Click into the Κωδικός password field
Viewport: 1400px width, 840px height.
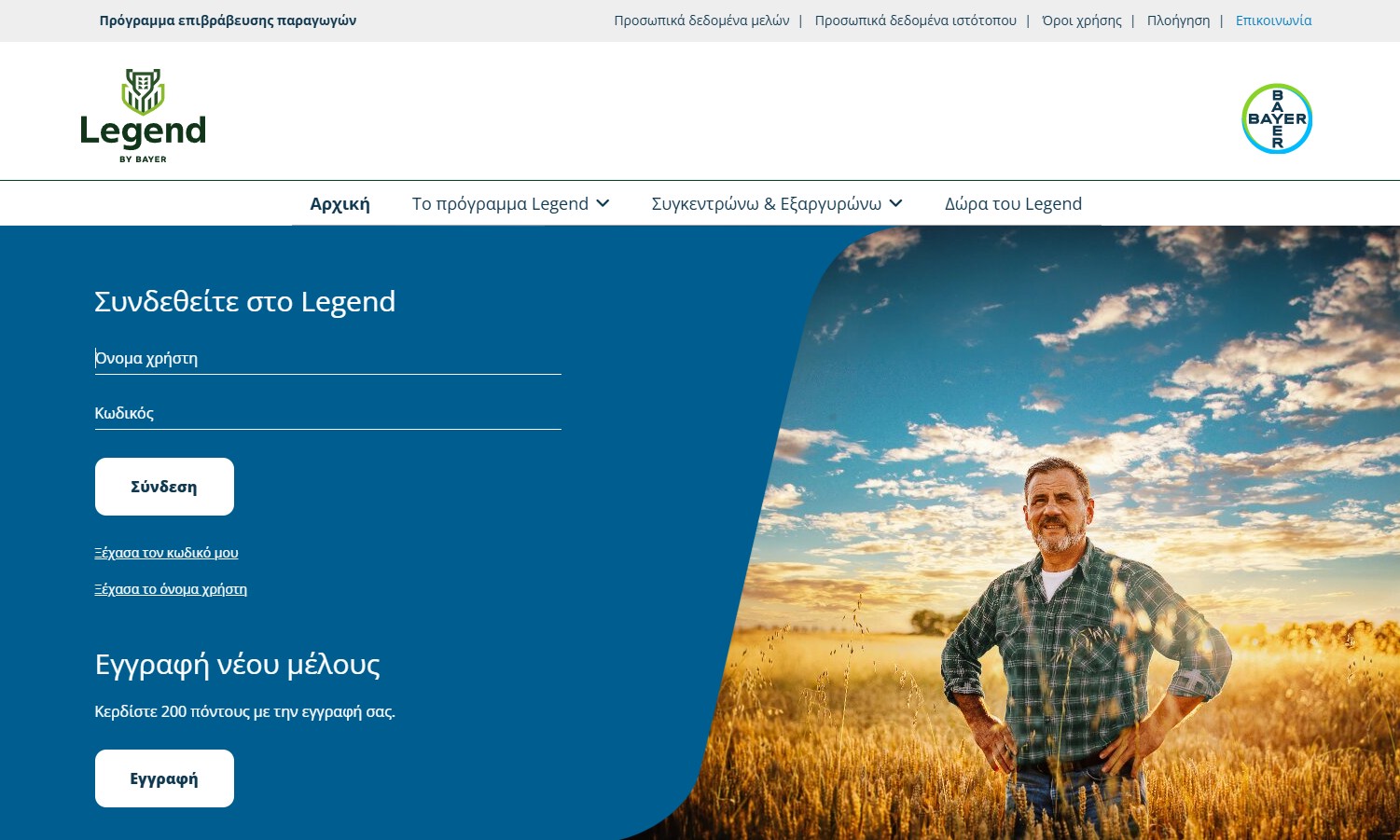pyautogui.click(x=327, y=414)
